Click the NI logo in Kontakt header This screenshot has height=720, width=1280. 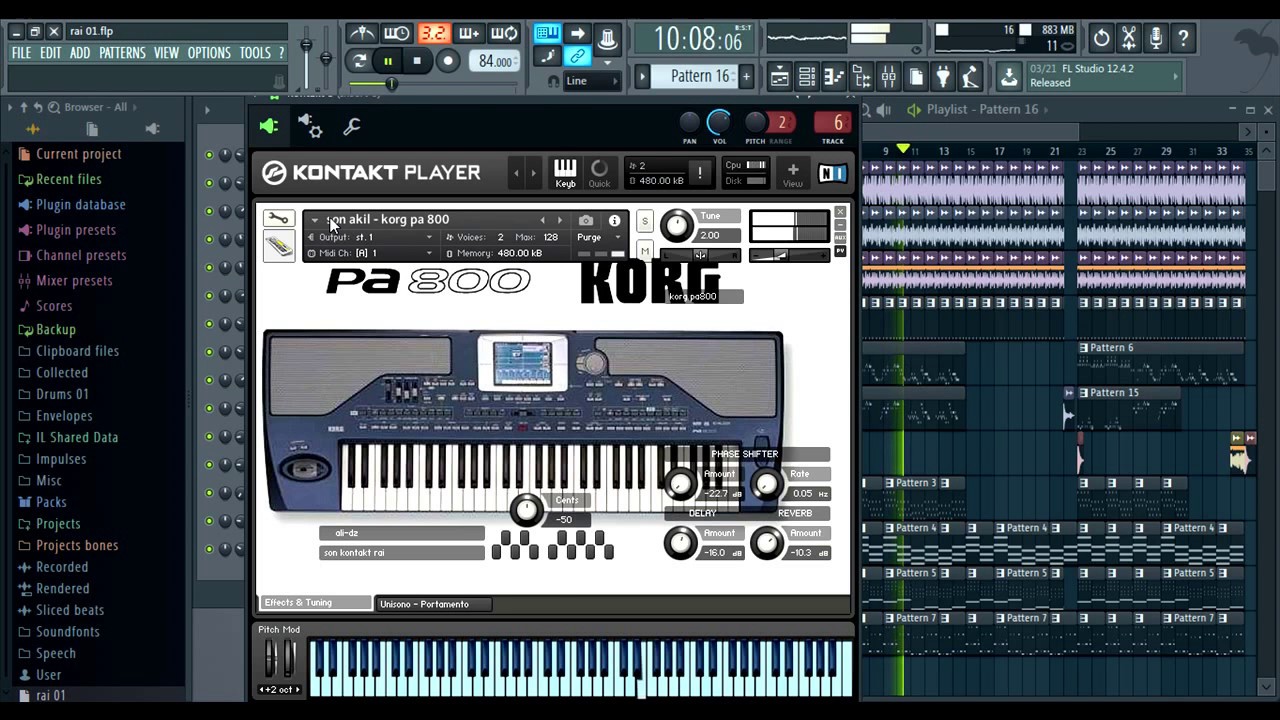pos(831,173)
